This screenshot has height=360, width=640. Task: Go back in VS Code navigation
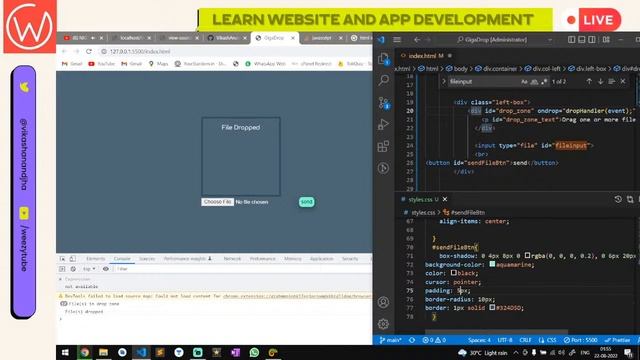417,40
